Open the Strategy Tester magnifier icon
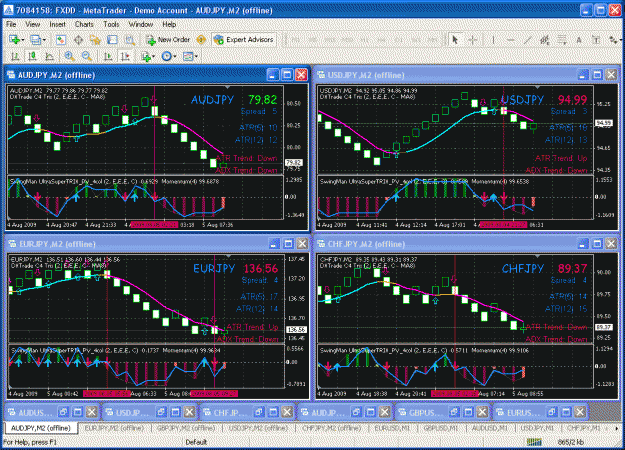 130,40
